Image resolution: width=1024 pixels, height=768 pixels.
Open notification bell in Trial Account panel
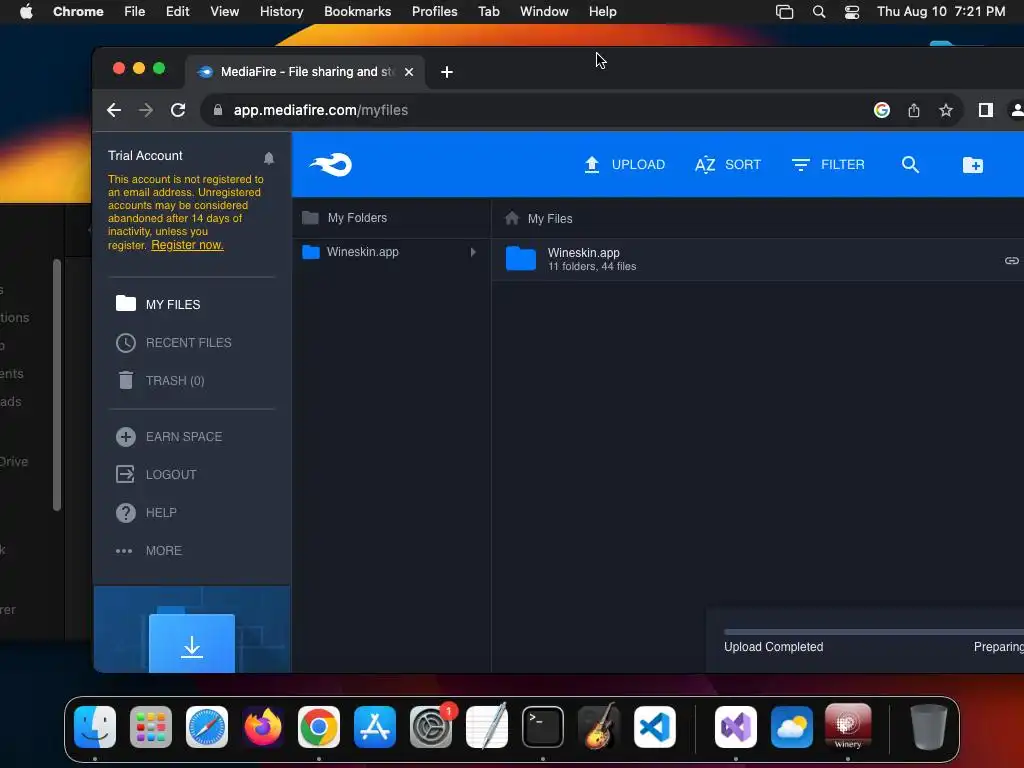(269, 157)
